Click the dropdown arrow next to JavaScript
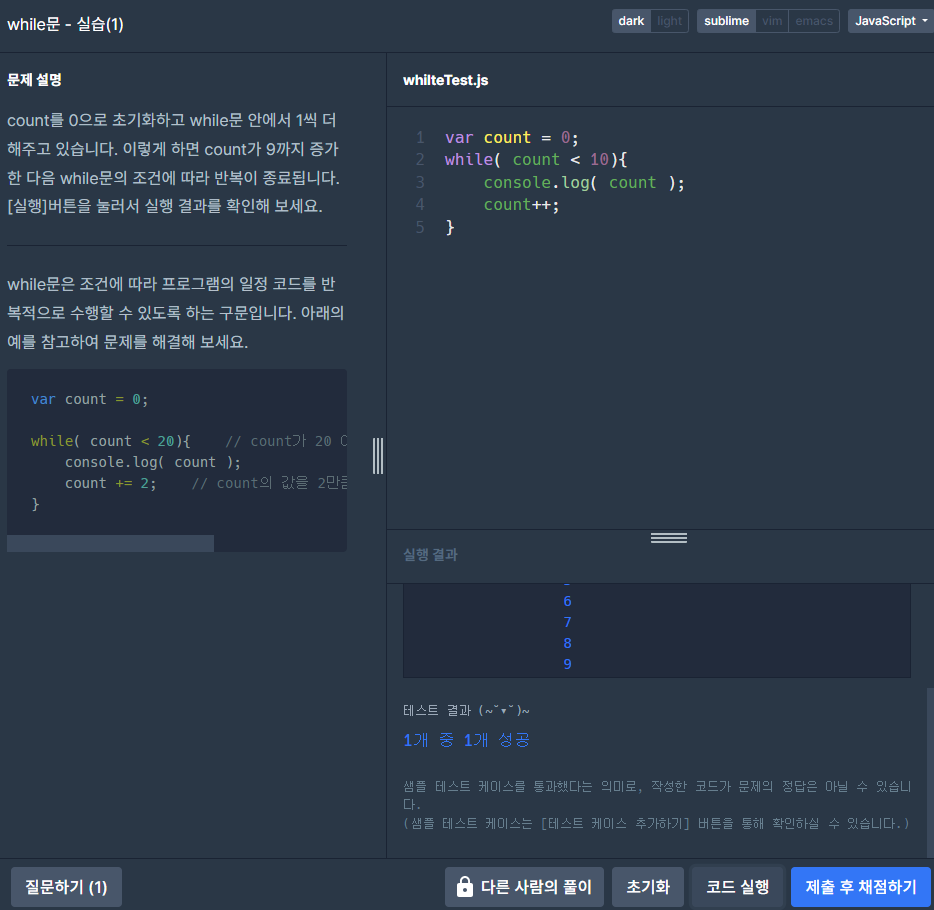The height and width of the screenshot is (910, 934). point(924,21)
